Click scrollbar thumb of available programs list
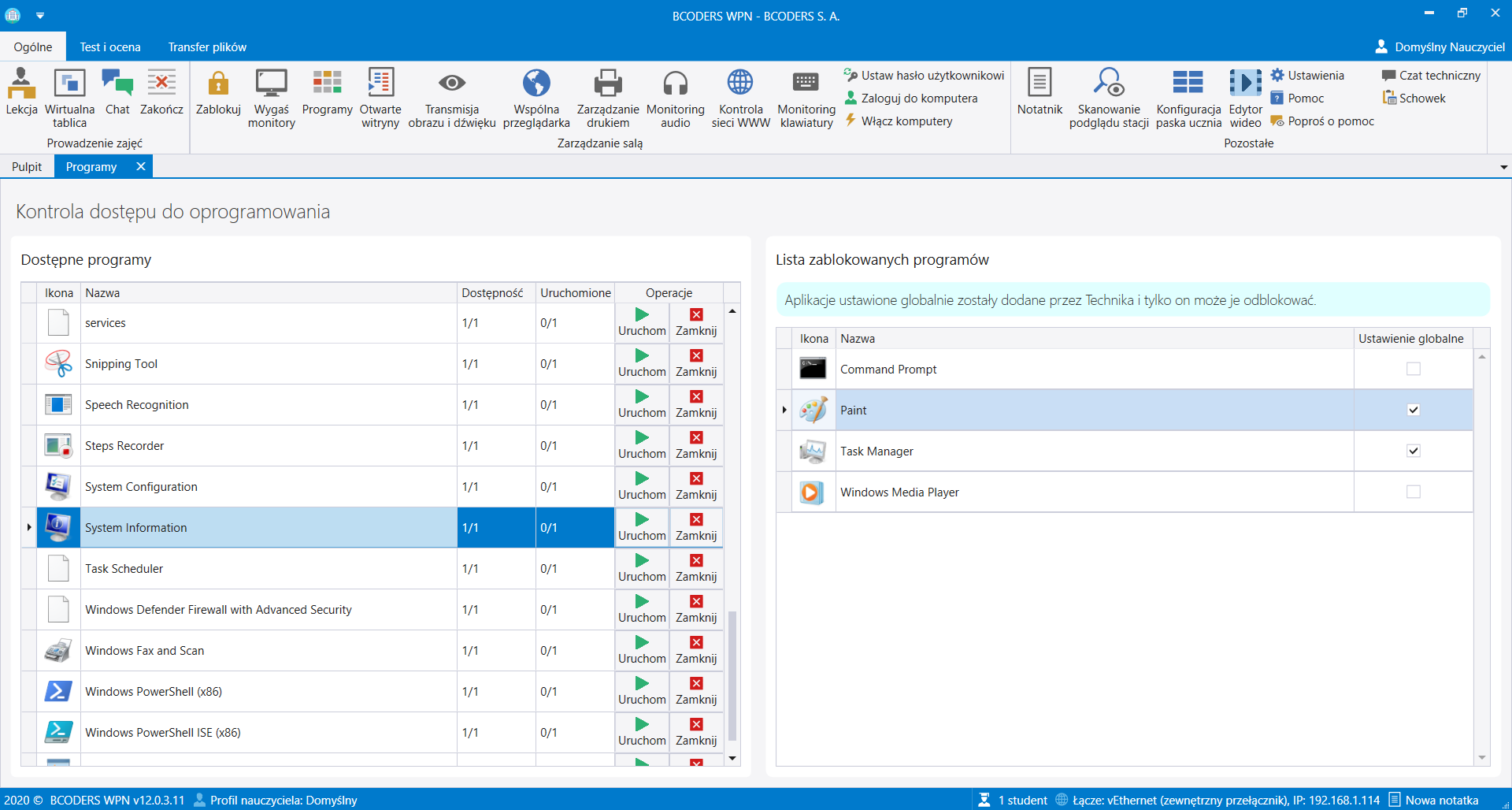Screen dimensions: 1512x810 tap(732, 675)
